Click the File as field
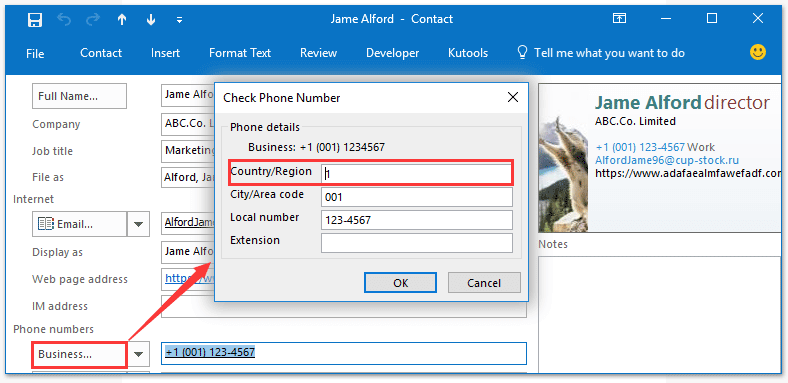788x383 pixels. [x=188, y=177]
